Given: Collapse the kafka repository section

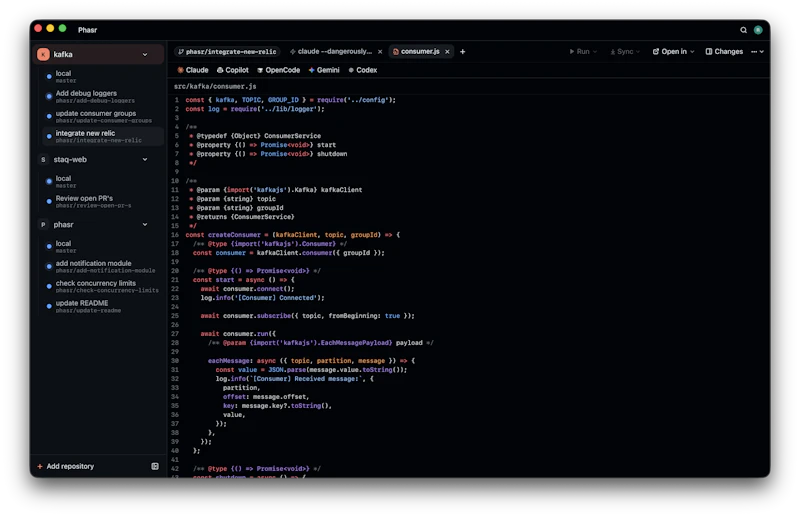Looking at the screenshot, I should coord(145,55).
